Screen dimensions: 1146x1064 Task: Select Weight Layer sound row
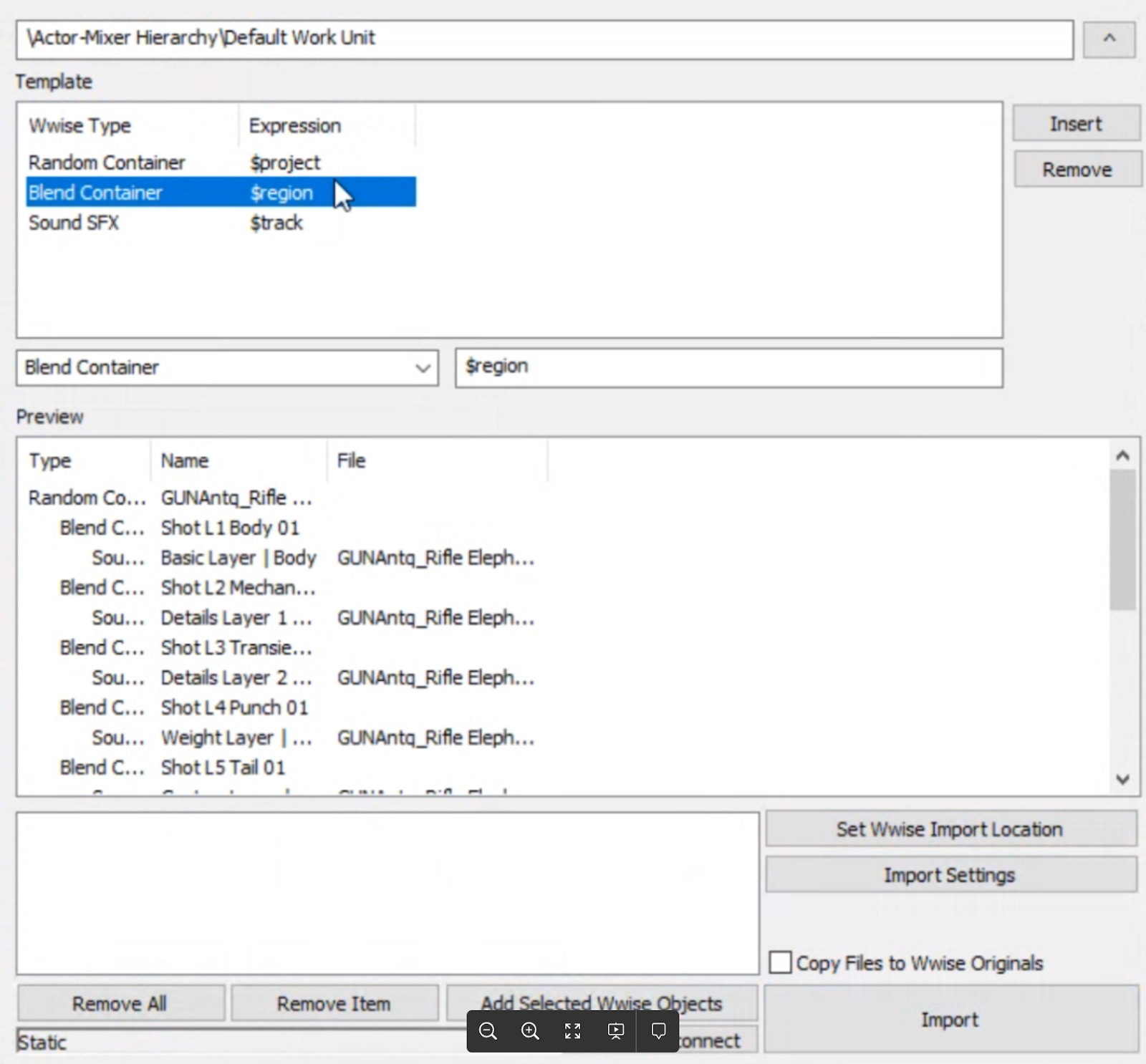286,737
